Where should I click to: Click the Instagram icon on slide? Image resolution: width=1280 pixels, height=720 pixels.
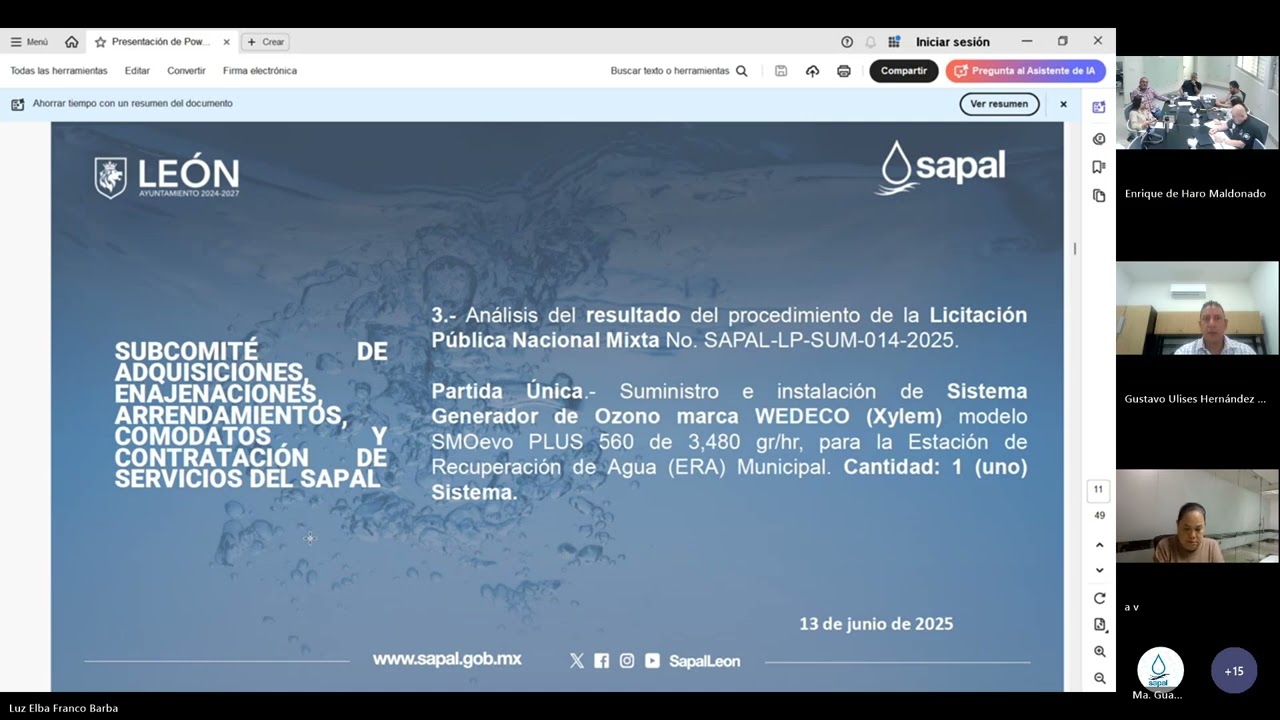[627, 661]
